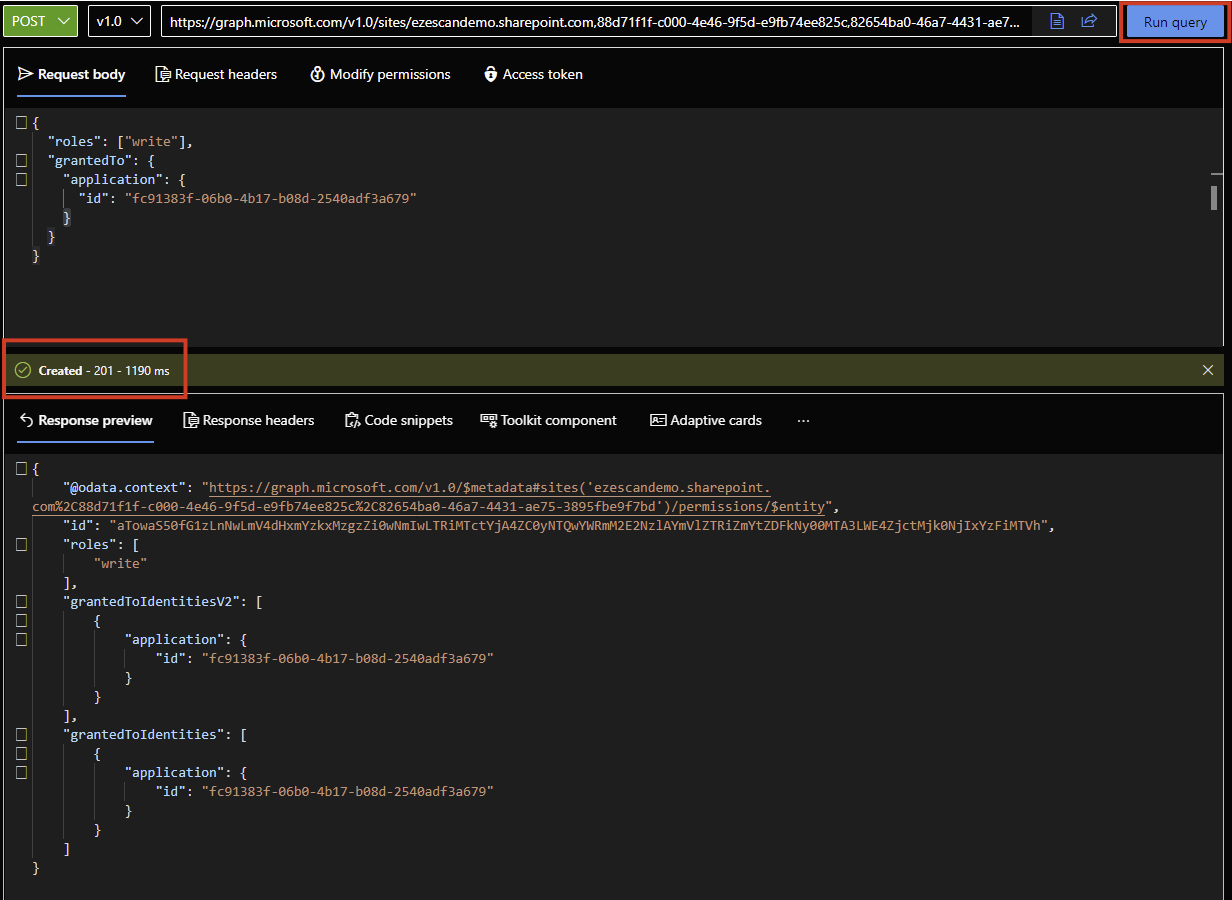Open the Modify permissions tab
This screenshot has width=1232, height=900.
(x=379, y=74)
